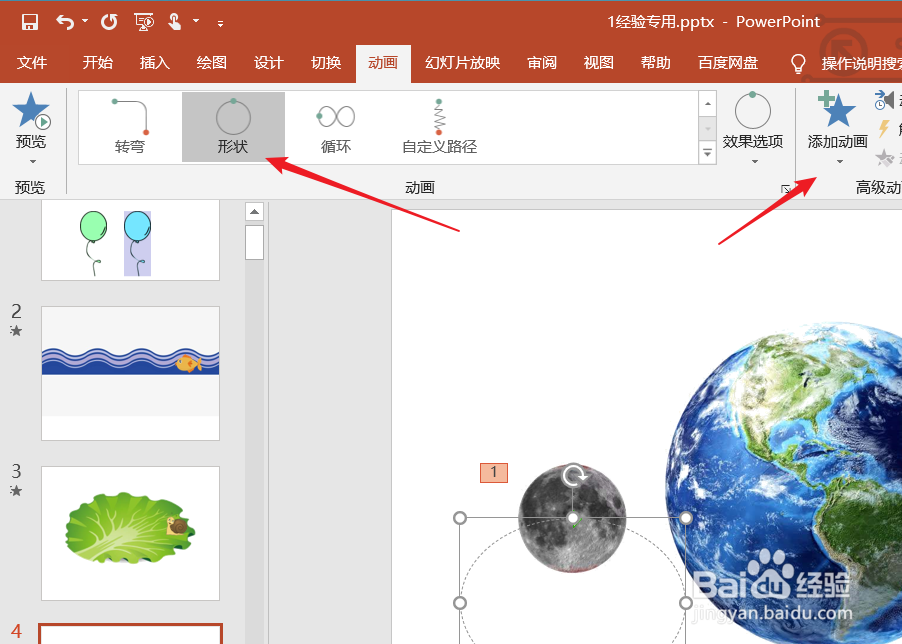Viewport: 902px width, 644px height.
Task: Switch to the 绘图 ribbon tab
Action: tap(211, 63)
